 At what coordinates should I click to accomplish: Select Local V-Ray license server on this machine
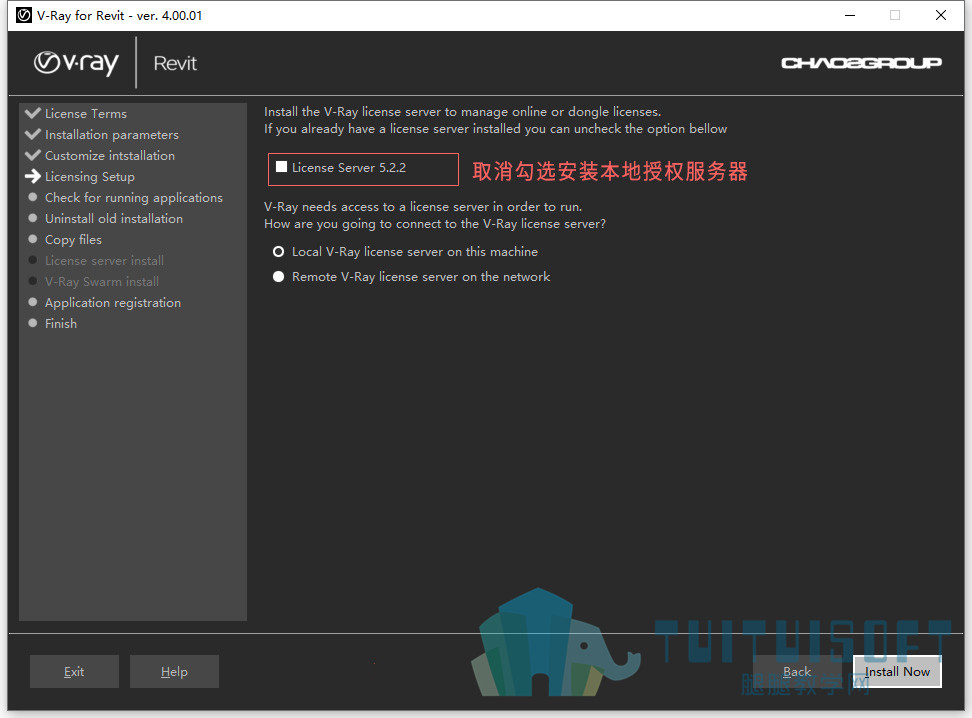tap(279, 252)
